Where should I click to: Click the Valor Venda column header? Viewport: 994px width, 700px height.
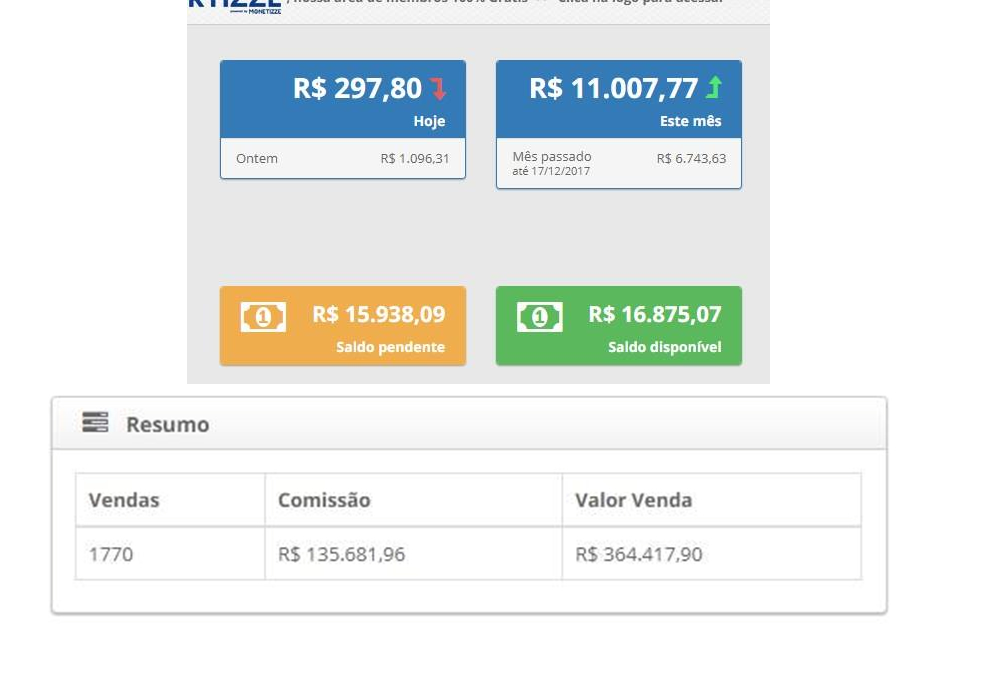[x=711, y=500]
